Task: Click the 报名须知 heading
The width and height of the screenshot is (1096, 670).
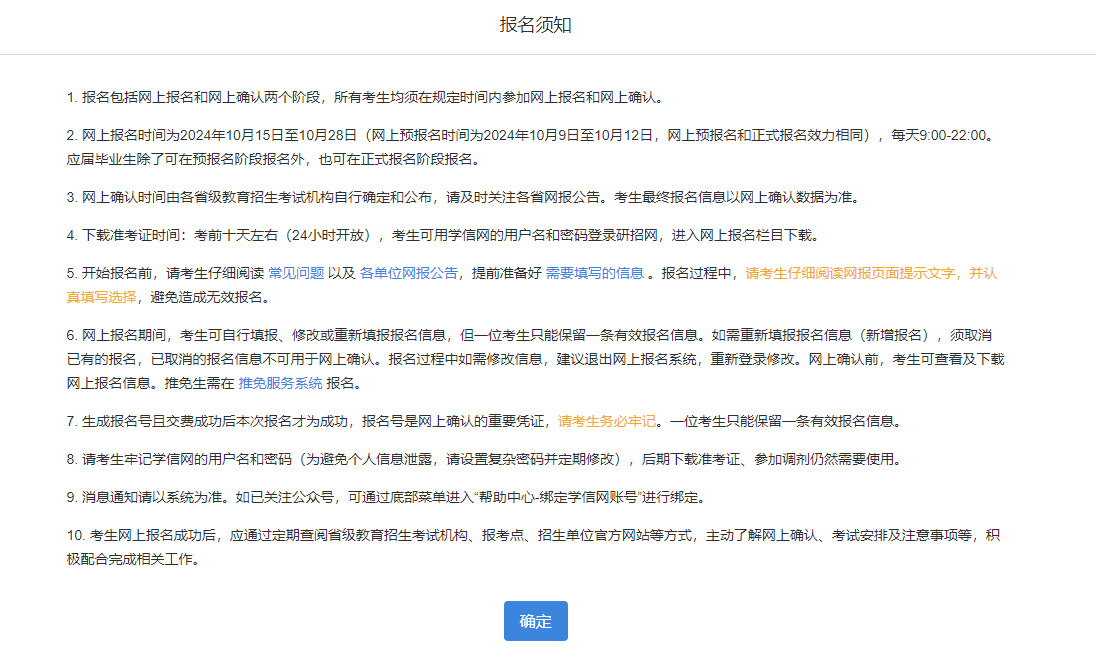Action: click(535, 24)
